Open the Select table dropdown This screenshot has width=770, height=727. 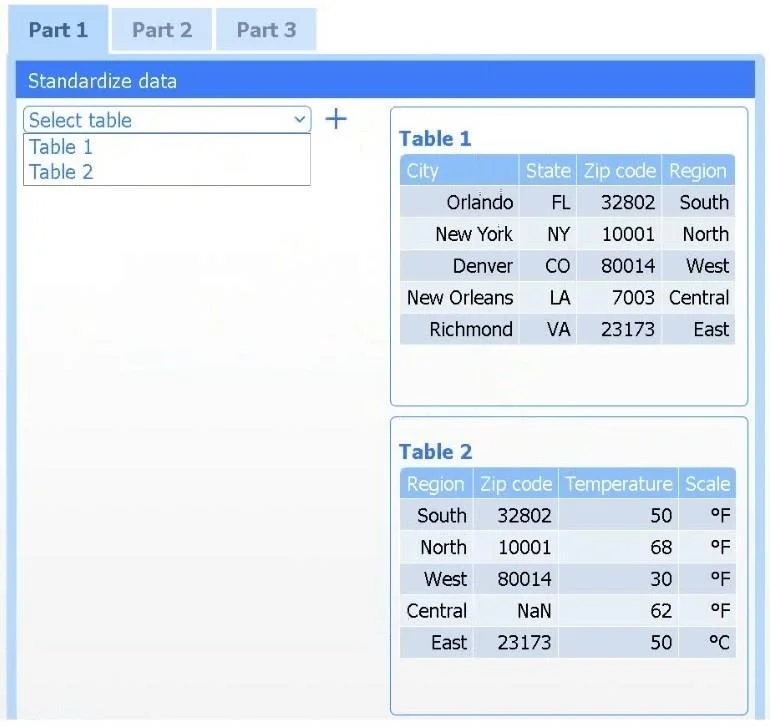pyautogui.click(x=167, y=120)
